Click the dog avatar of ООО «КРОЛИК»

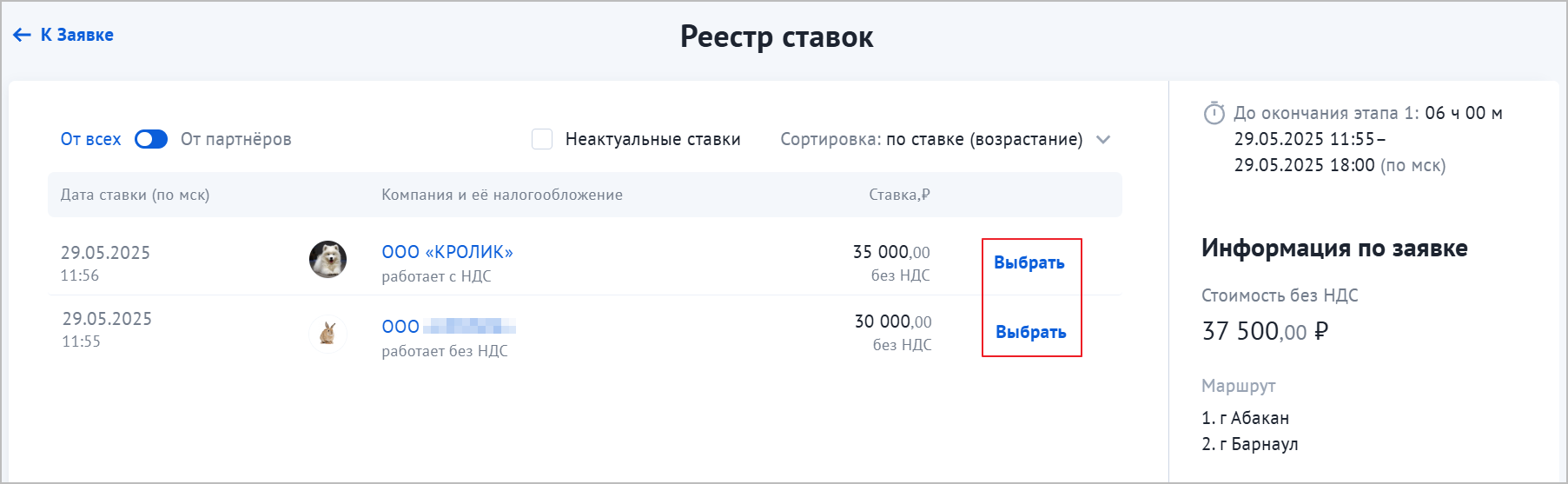pyautogui.click(x=327, y=259)
